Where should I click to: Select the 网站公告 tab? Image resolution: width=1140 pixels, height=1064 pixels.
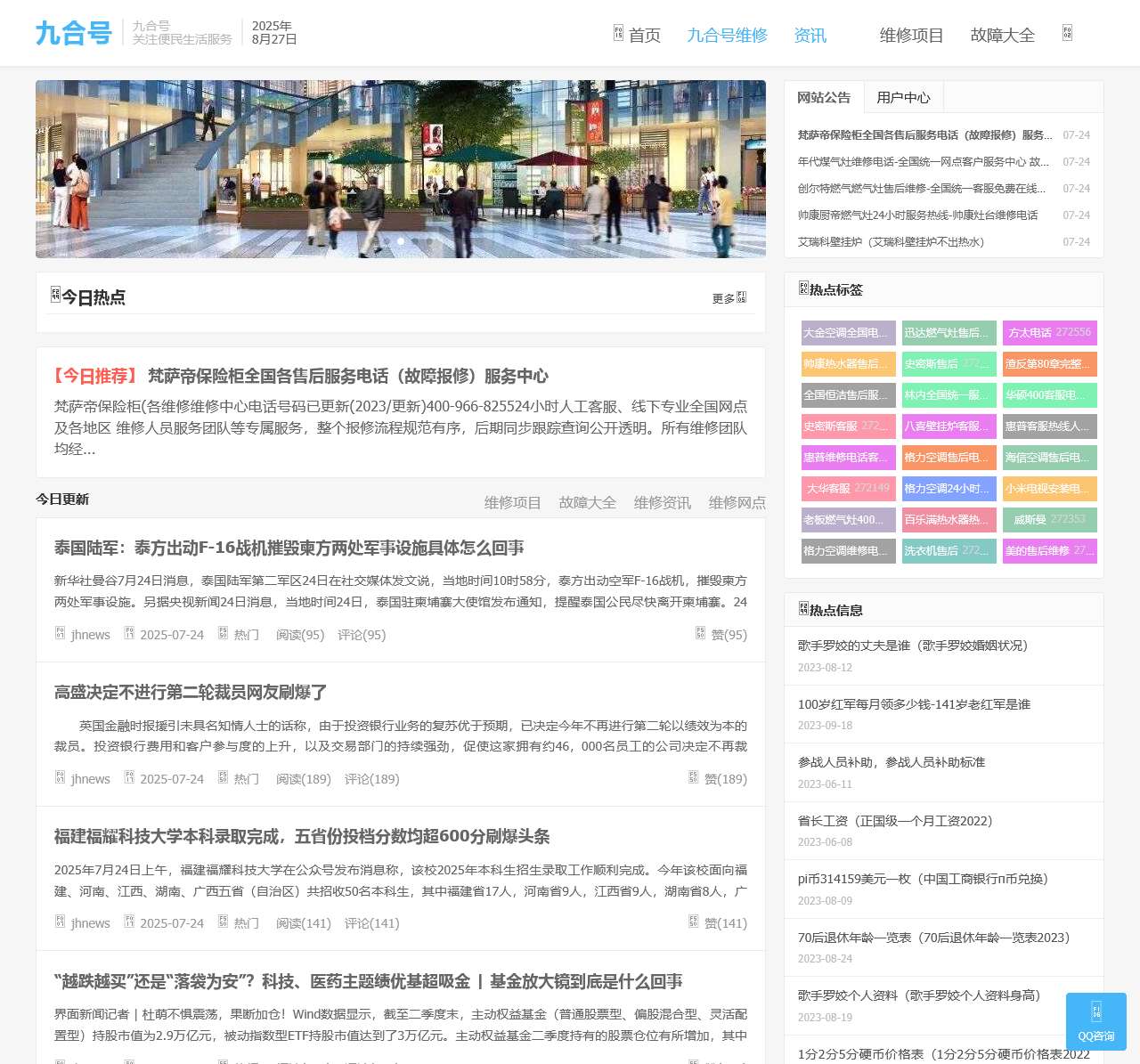click(x=824, y=98)
